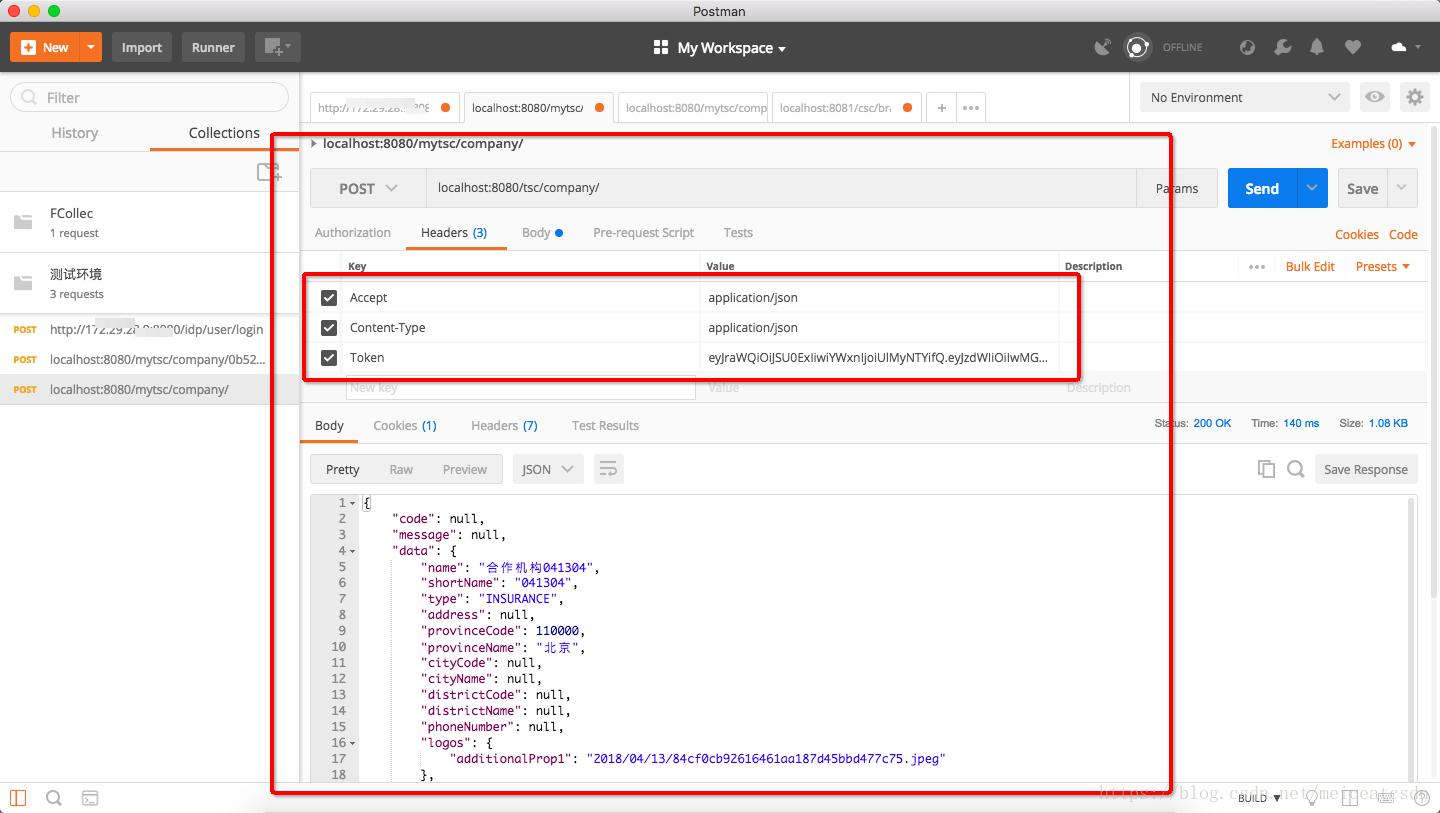
Task: Click the Params button
Action: click(x=1177, y=188)
